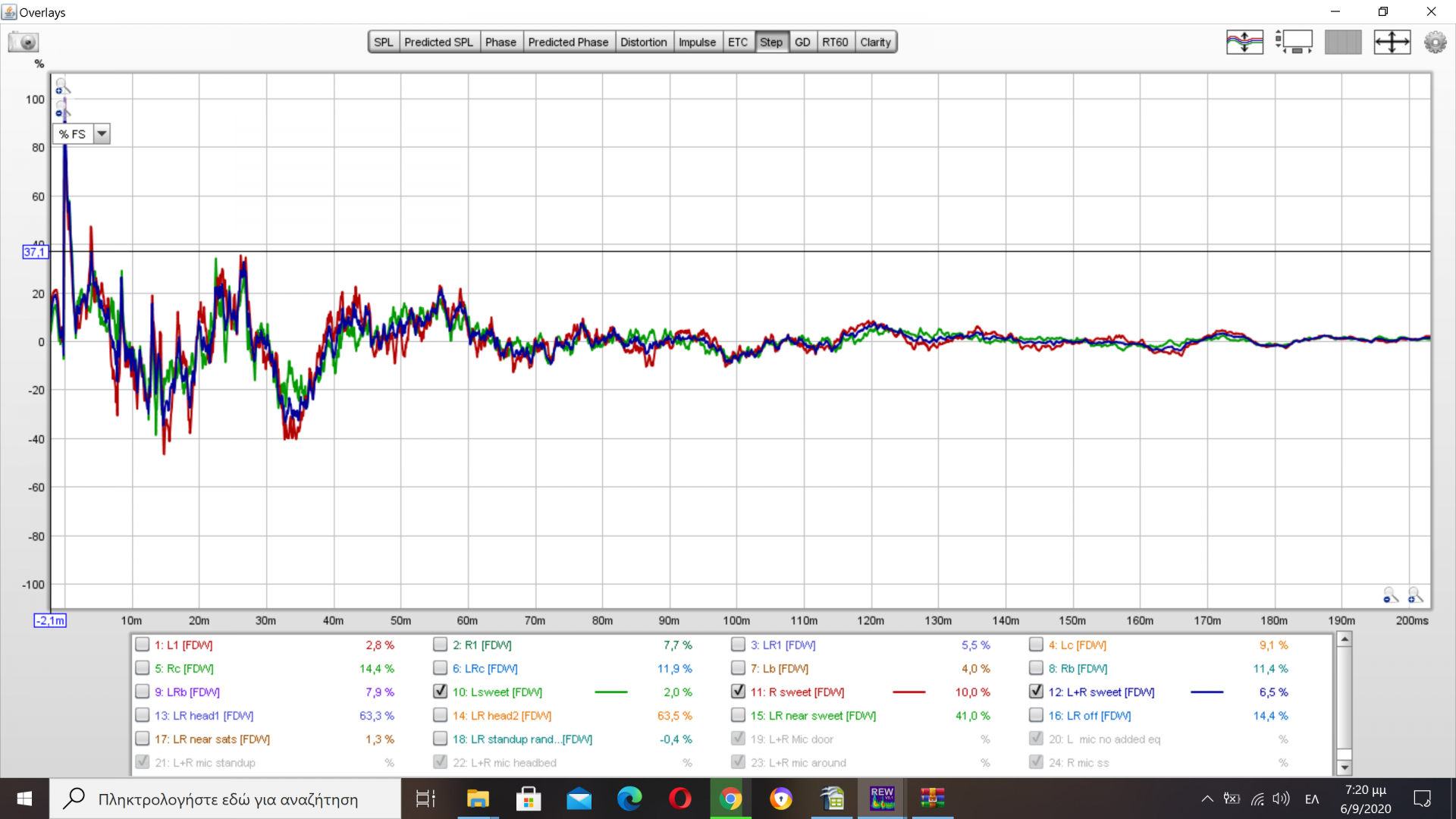Viewport: 1456px width, 819px height.
Task: Click the capture graph camera icon
Action: [x=24, y=42]
